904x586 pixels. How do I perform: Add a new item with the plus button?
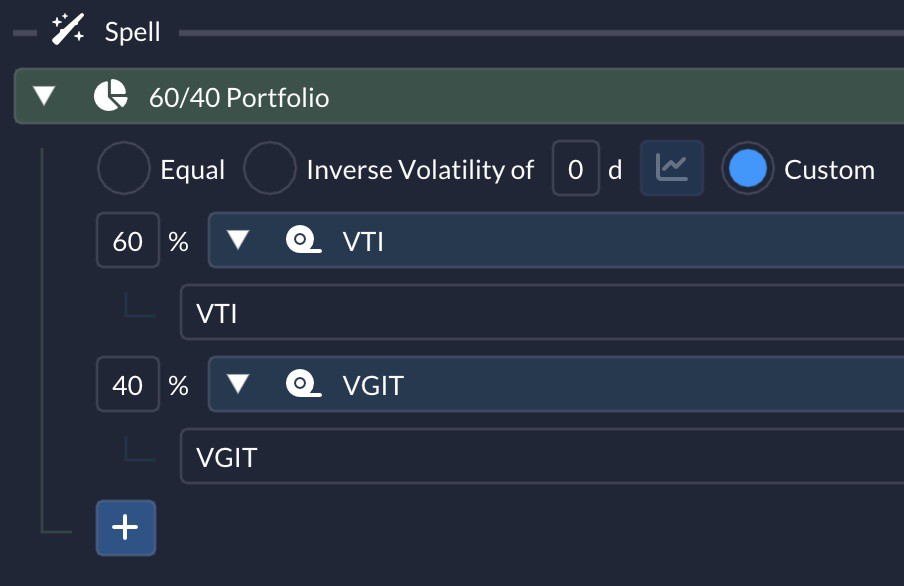126,528
